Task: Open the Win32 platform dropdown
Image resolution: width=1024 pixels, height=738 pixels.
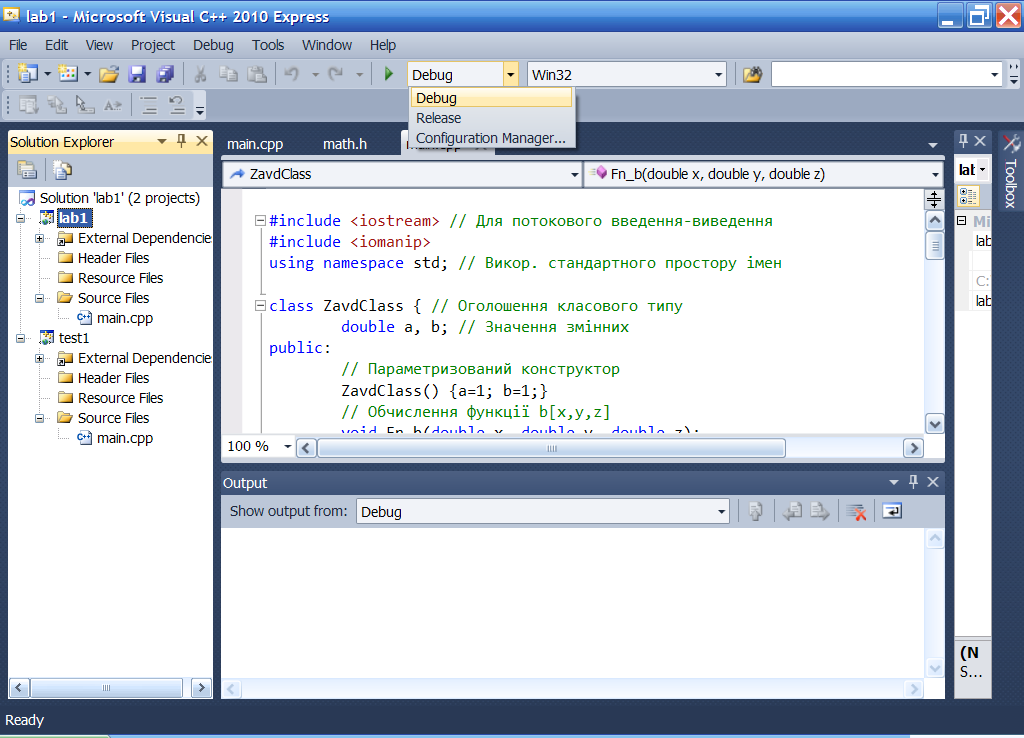Action: 718,74
